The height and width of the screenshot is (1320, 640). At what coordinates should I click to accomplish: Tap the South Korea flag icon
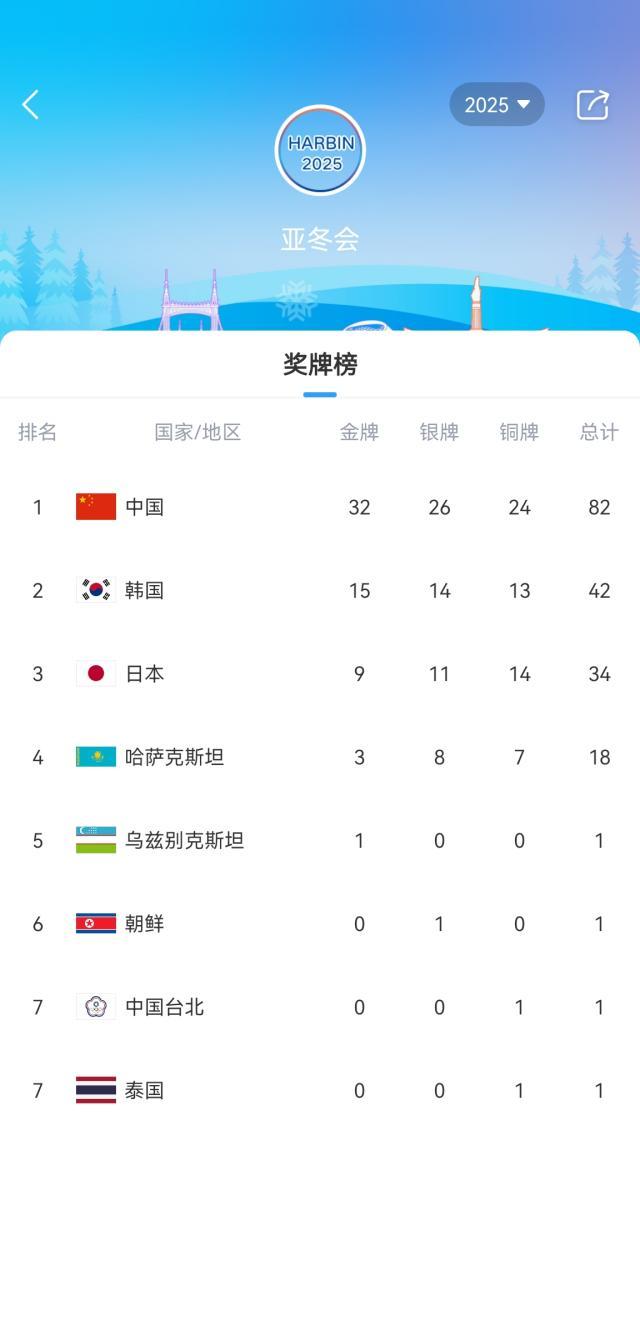[x=96, y=590]
